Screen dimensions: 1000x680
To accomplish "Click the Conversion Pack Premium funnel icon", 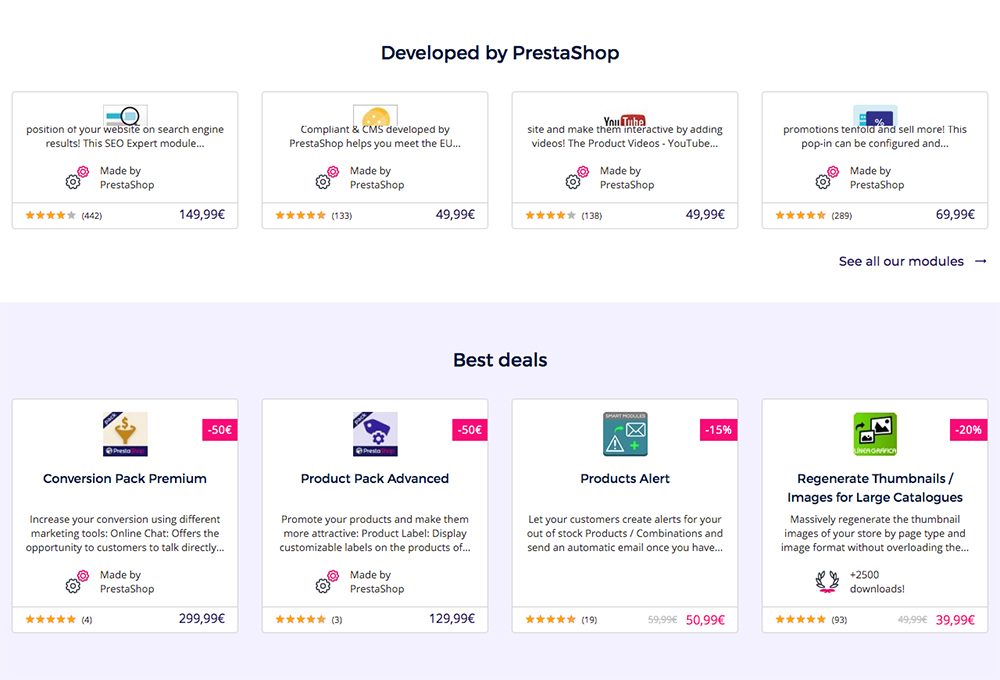I will [125, 434].
